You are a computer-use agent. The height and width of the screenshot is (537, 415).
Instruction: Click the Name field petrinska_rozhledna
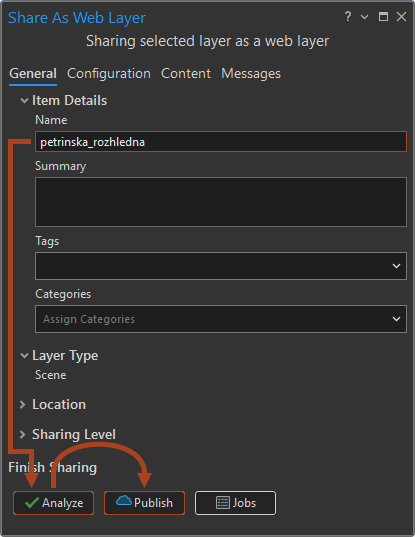click(x=221, y=142)
